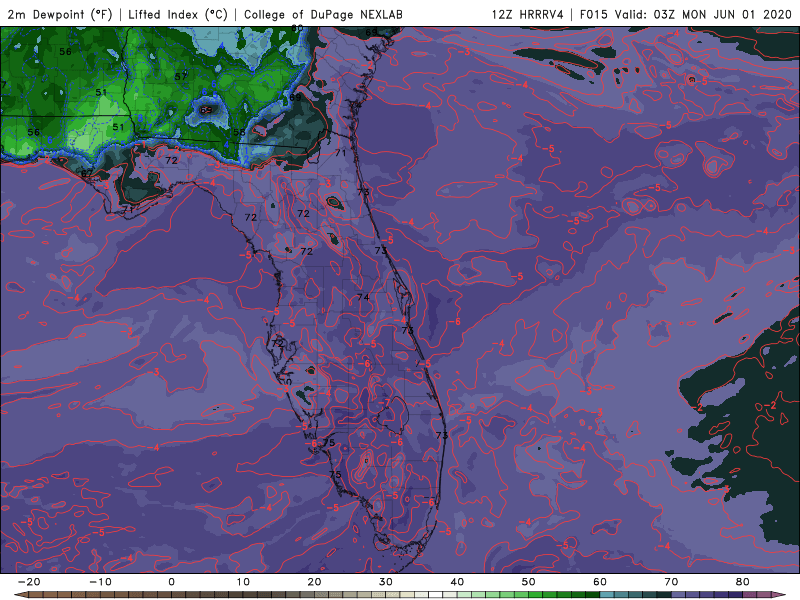Click the 60 tick label on the color scale
This screenshot has width=800, height=600.
pyautogui.click(x=600, y=582)
